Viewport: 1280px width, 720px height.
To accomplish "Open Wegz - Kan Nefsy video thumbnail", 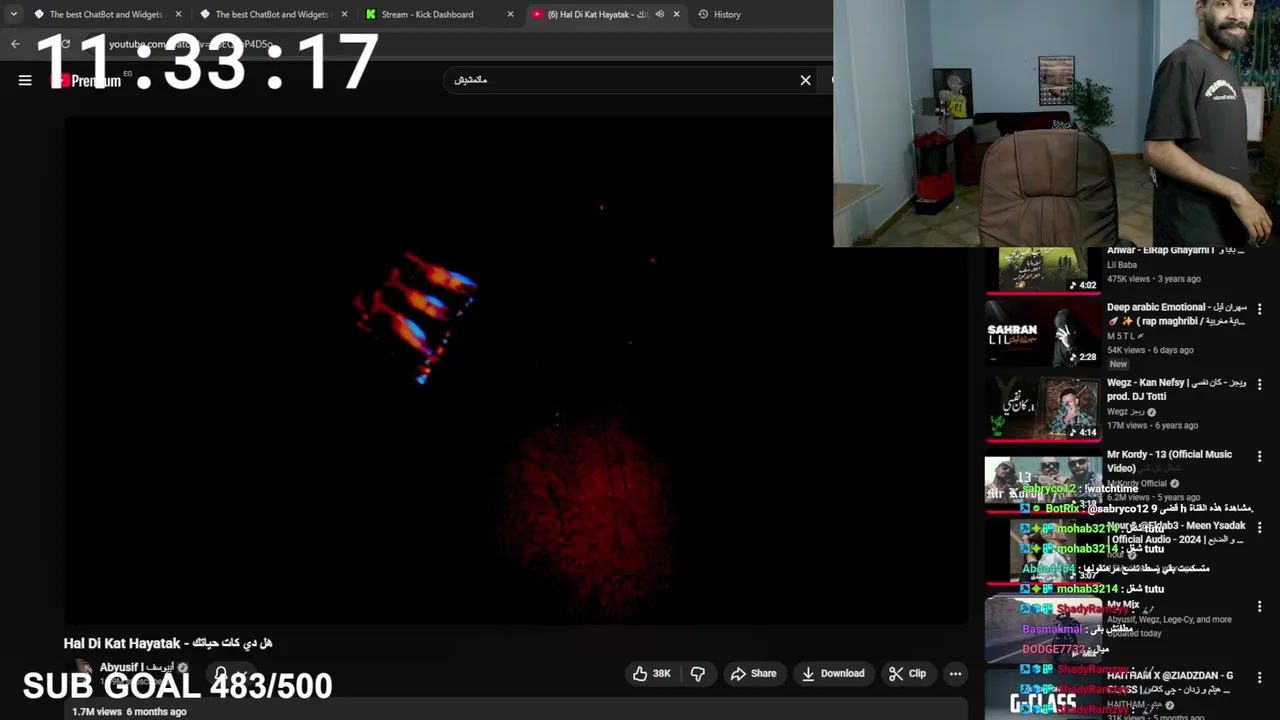I will 1043,408.
